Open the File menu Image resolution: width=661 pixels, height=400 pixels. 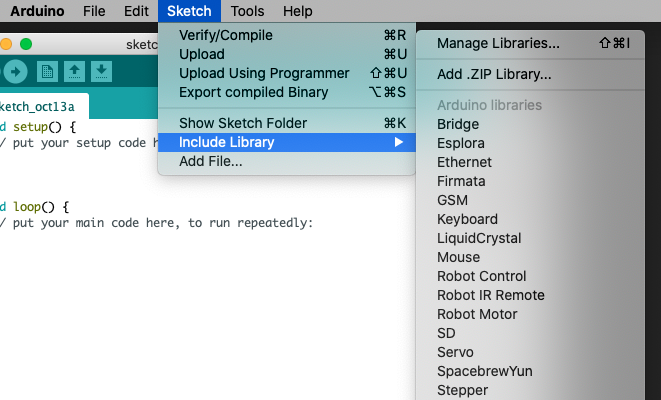click(x=94, y=11)
